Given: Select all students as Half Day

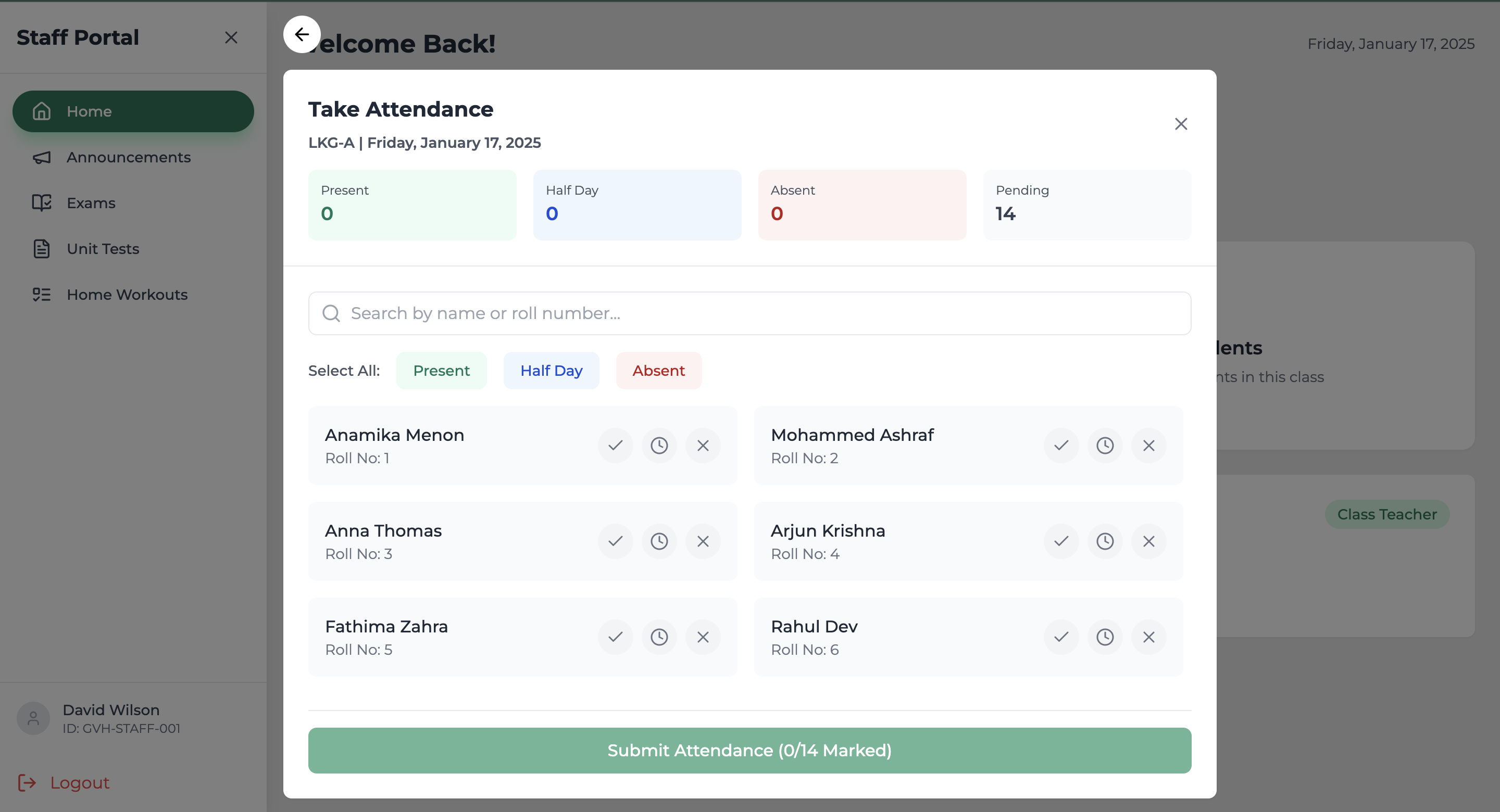Looking at the screenshot, I should 551,371.
